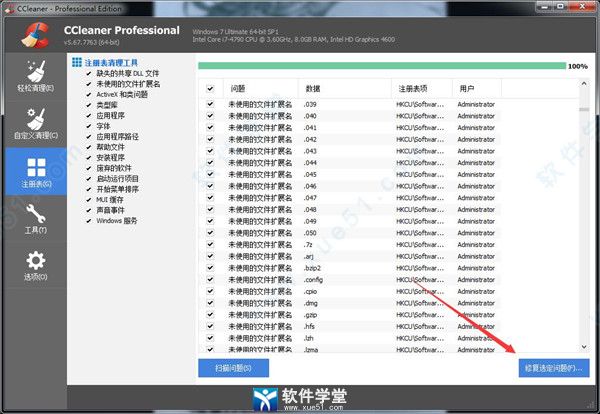Minimize the CCleaner window

pyautogui.click(x=546, y=7)
